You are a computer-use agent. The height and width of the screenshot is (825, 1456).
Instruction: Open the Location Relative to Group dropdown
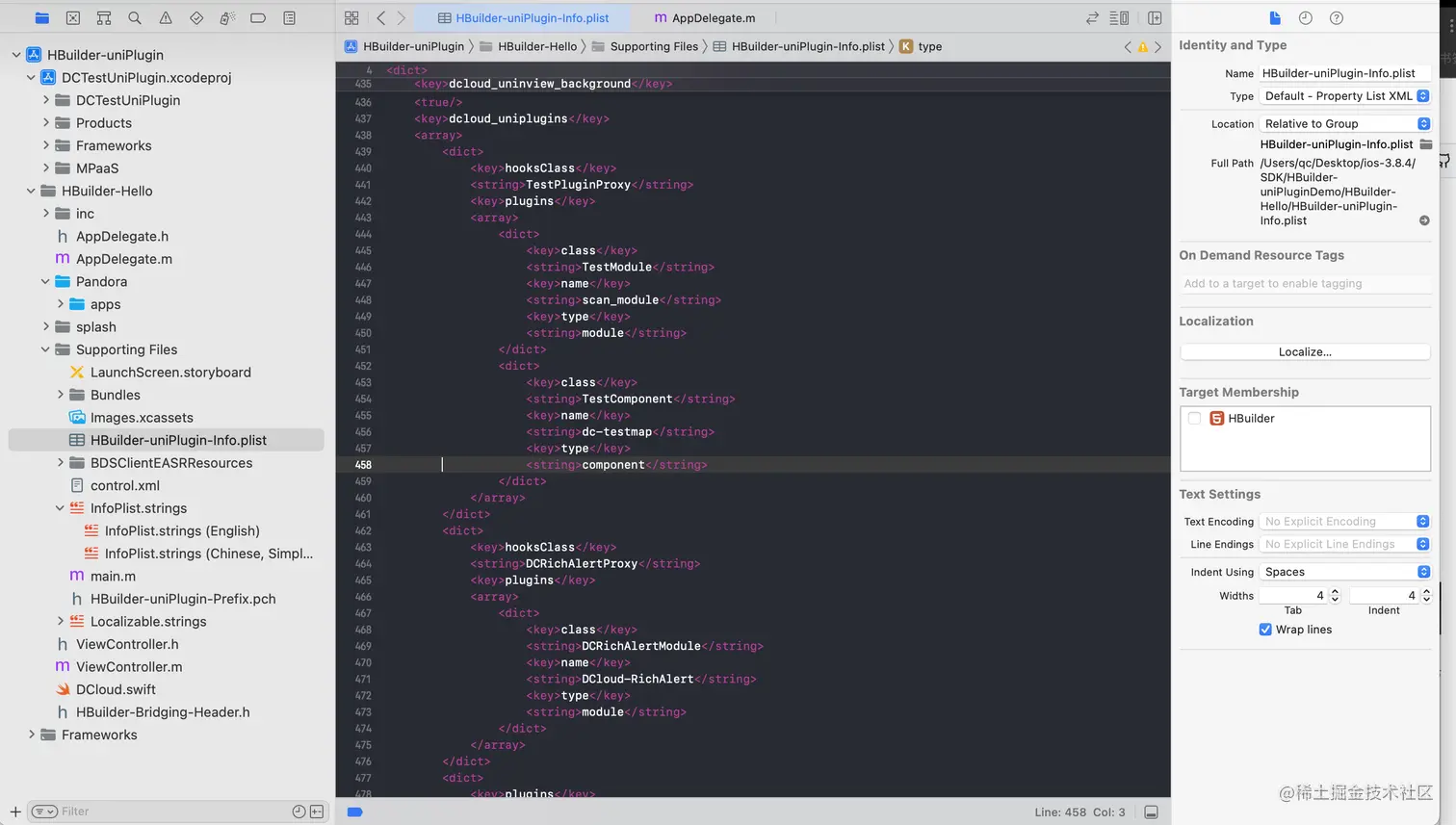click(x=1345, y=123)
